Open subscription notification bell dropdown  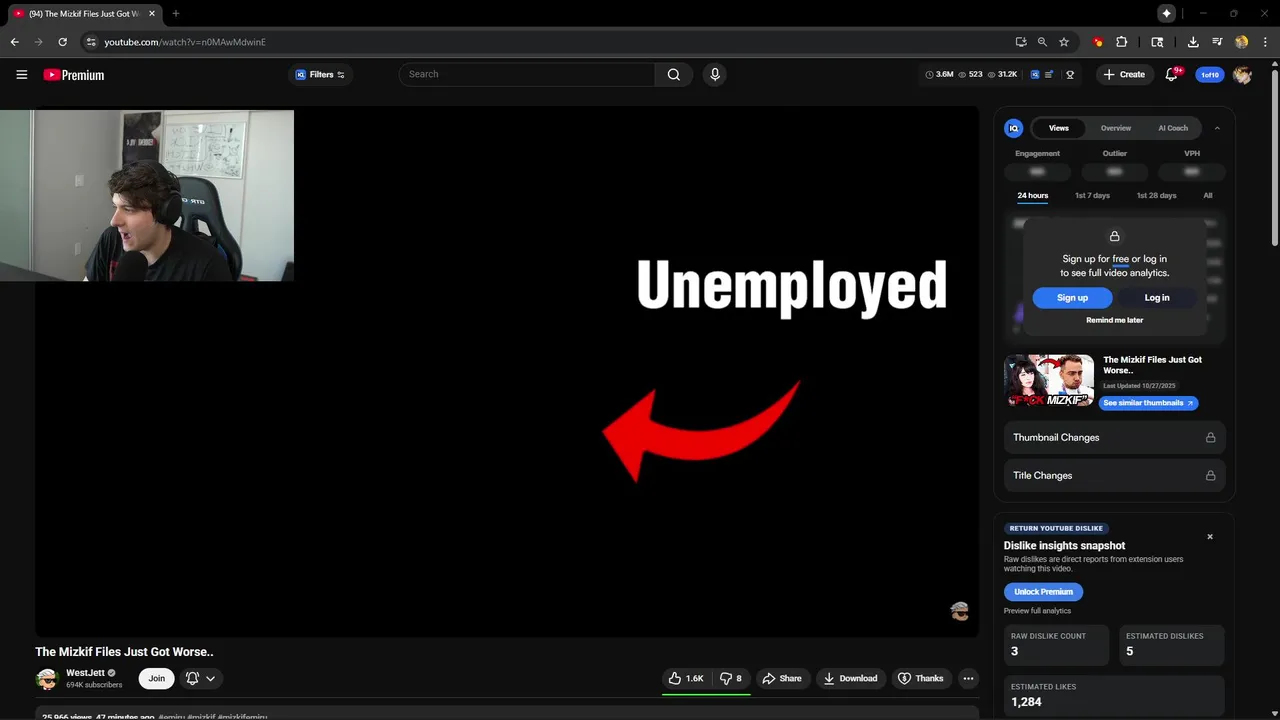(x=200, y=678)
